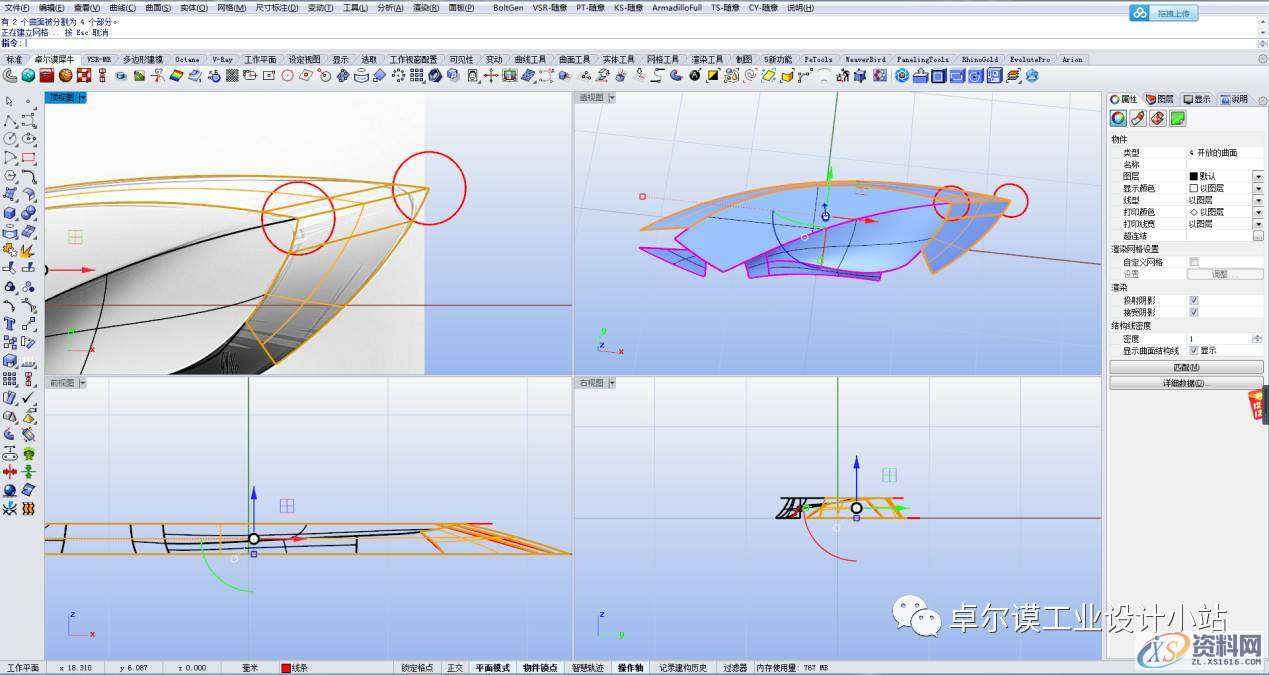Open the 曲面(S) surface menu

click(x=156, y=8)
